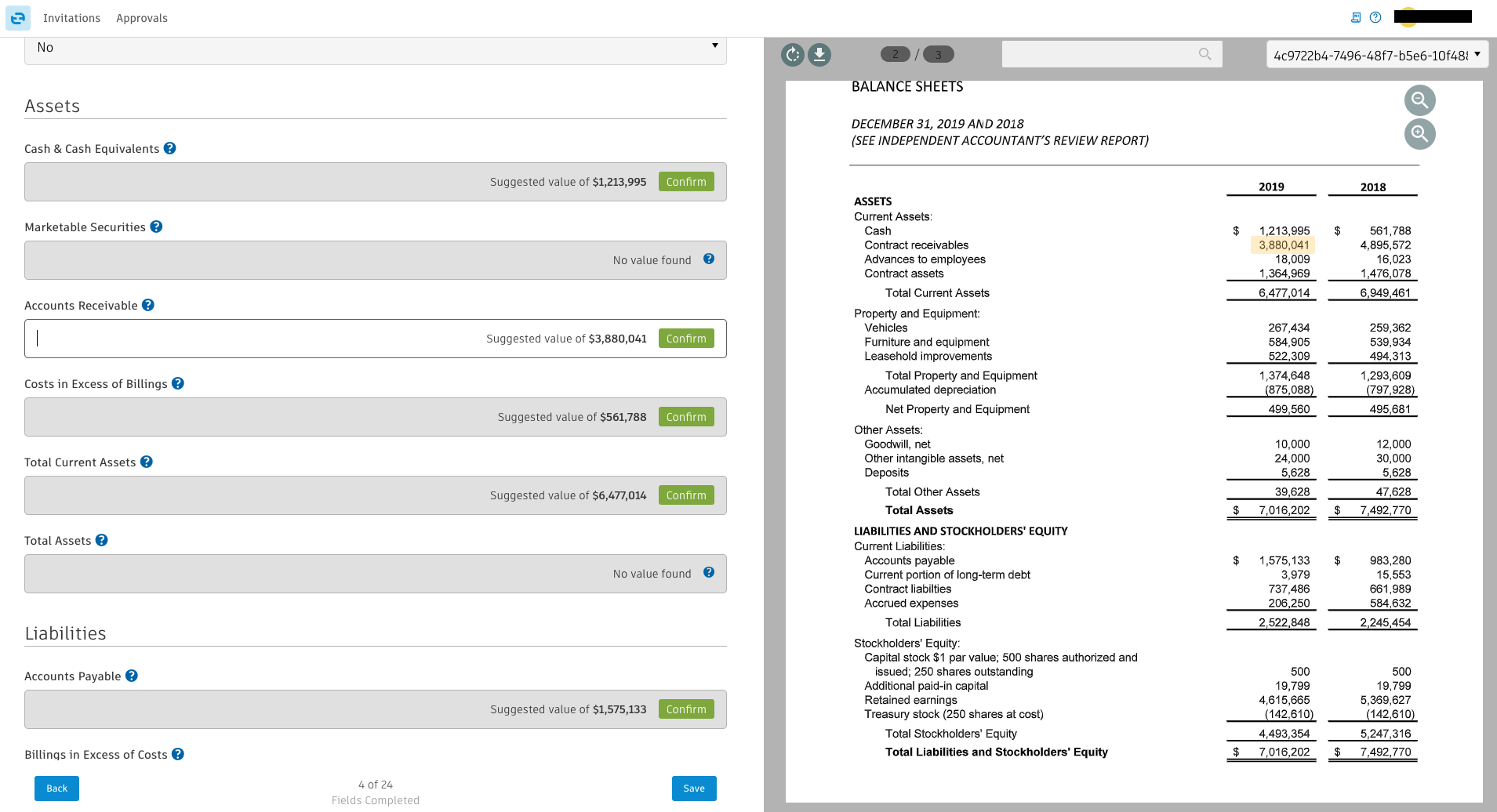The image size is (1497, 812).
Task: Click the application logo top left
Action: click(17, 17)
